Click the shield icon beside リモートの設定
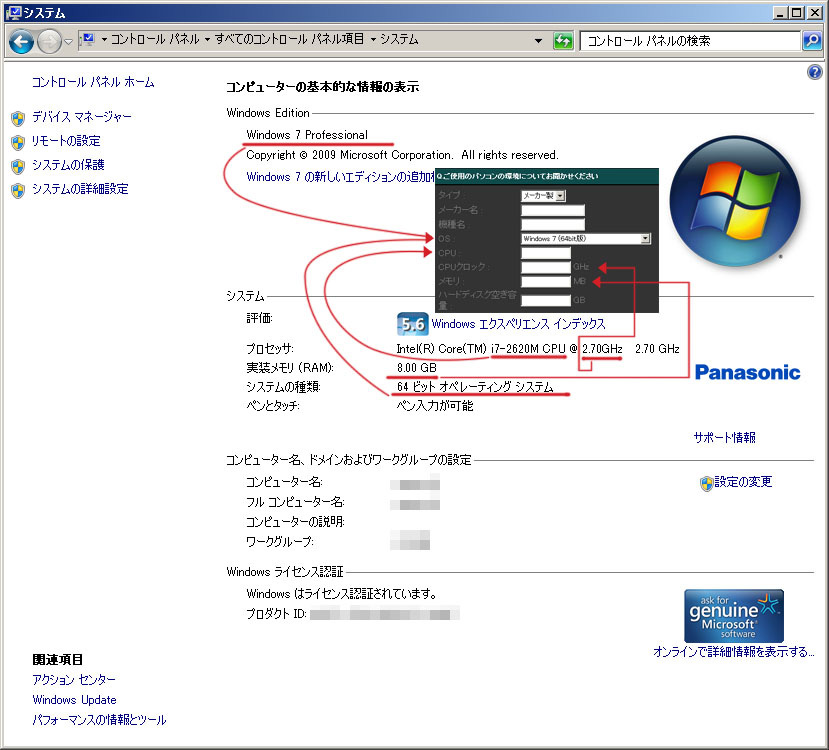The image size is (829, 750). coord(18,142)
